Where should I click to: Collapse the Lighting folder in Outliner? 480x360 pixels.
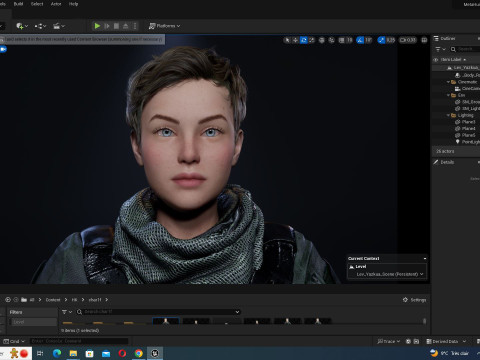coord(448,115)
